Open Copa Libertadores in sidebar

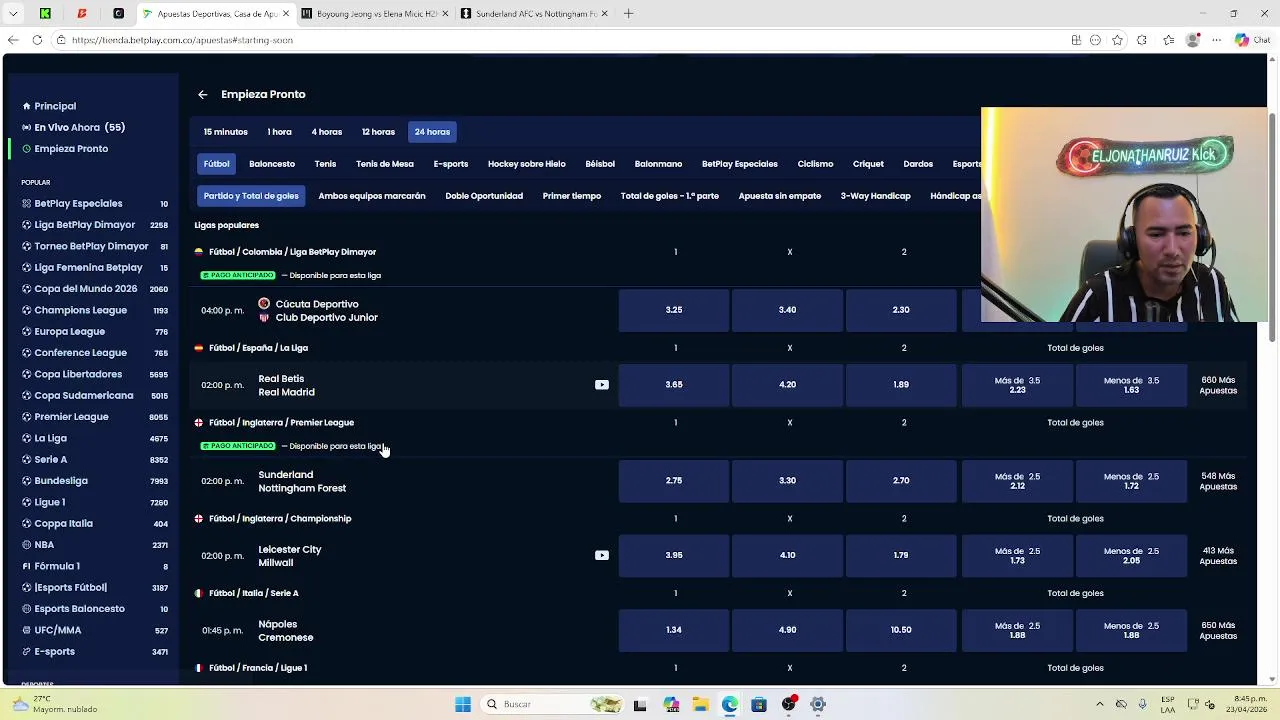[78, 374]
